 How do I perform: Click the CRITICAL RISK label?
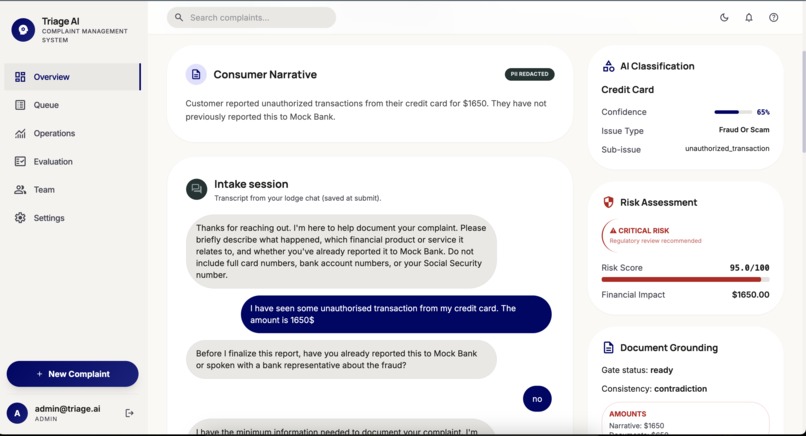644,231
